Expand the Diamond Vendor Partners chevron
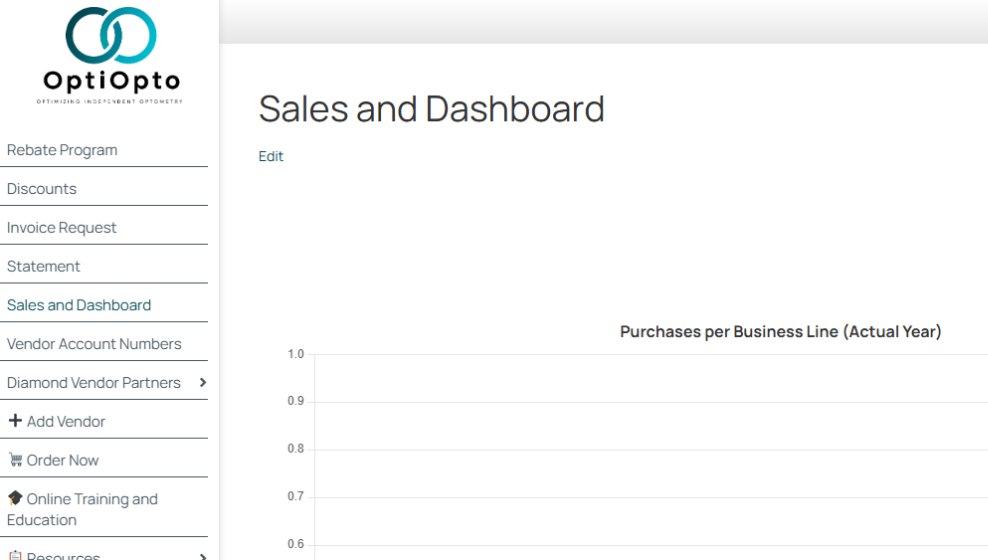This screenshot has width=988, height=560. 202,382
